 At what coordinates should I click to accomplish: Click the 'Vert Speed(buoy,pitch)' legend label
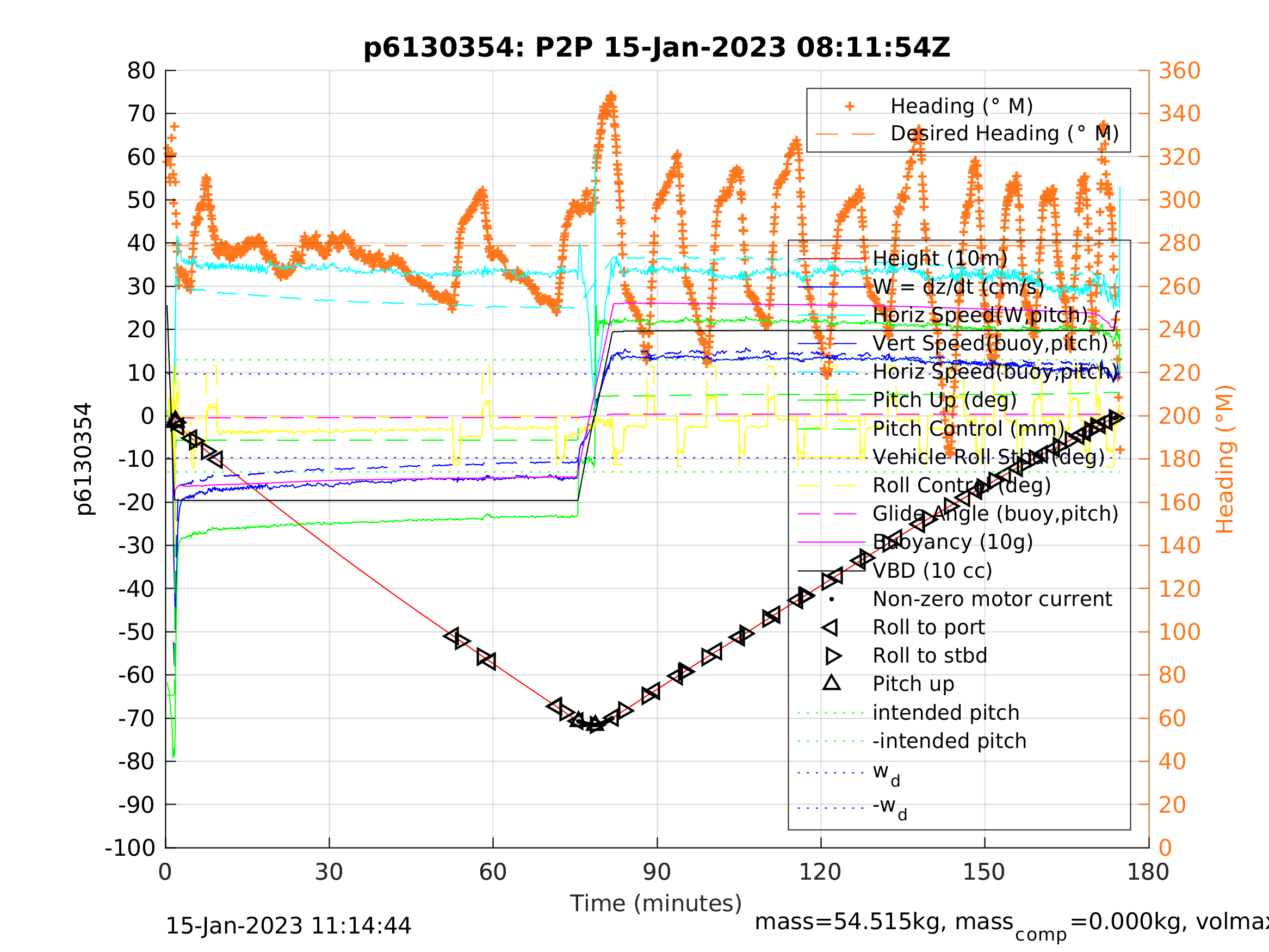[990, 343]
